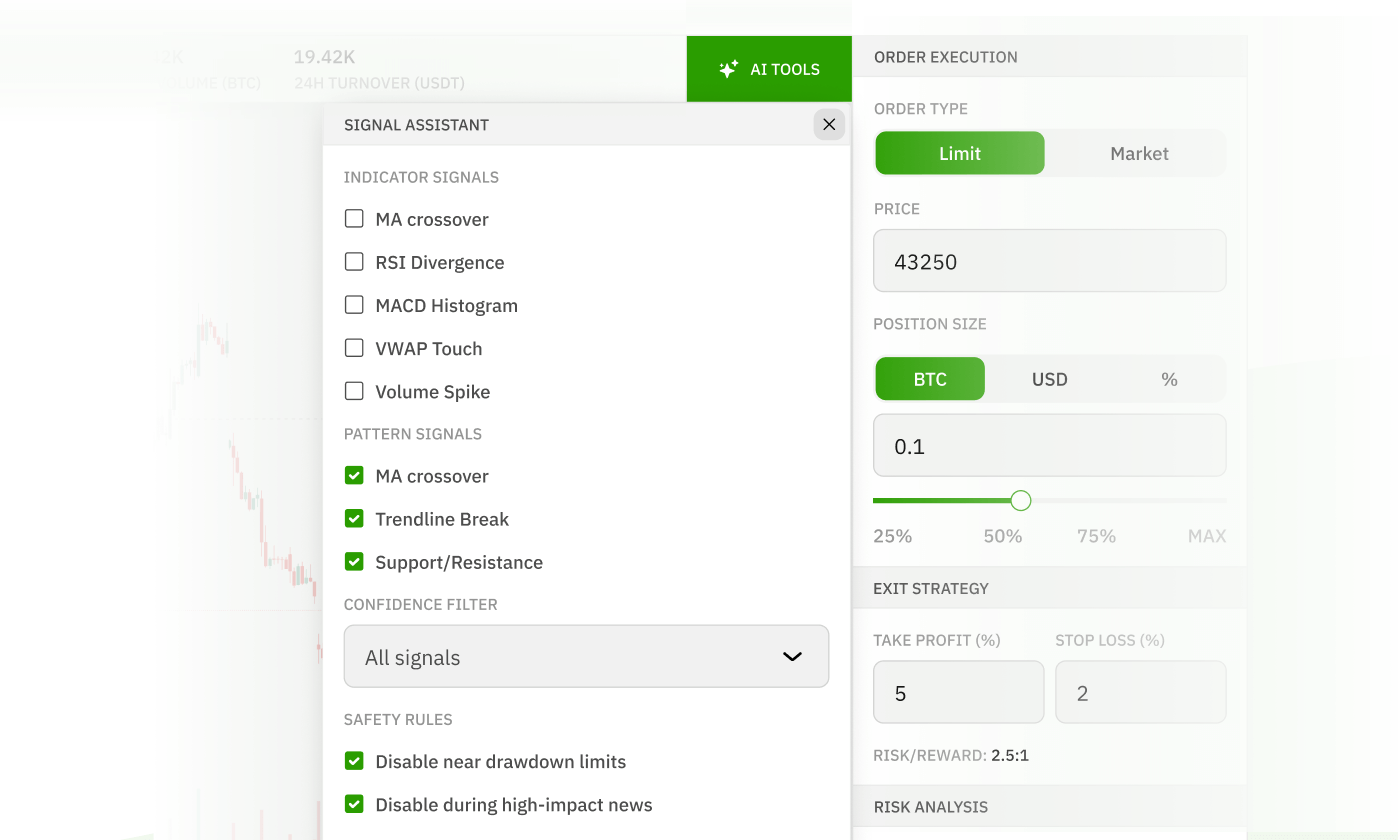Focus the Take Profit percent field
1398x840 pixels.
958,693
